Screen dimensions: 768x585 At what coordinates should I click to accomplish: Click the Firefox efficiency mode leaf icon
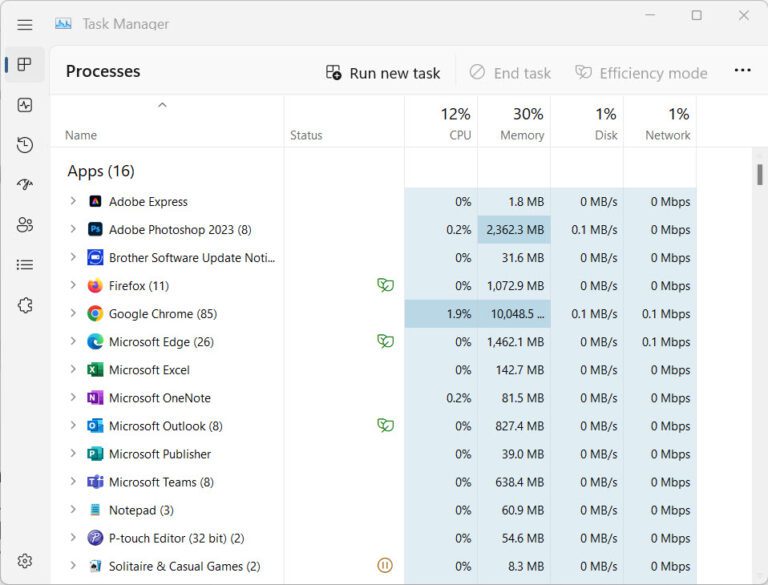385,286
